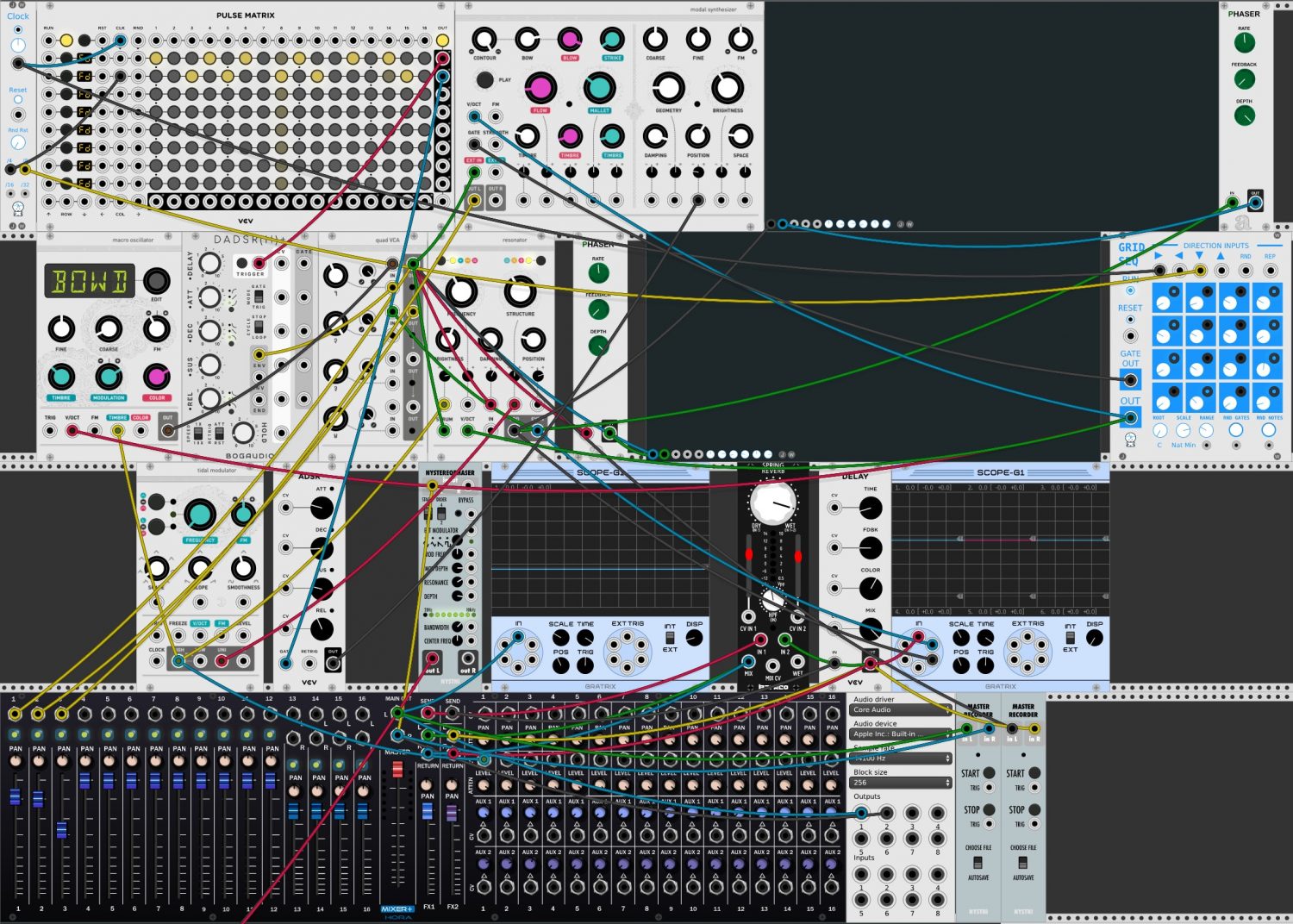Click the GATE OUT jack on Grid Seq
The height and width of the screenshot is (924, 1293).
[1131, 379]
